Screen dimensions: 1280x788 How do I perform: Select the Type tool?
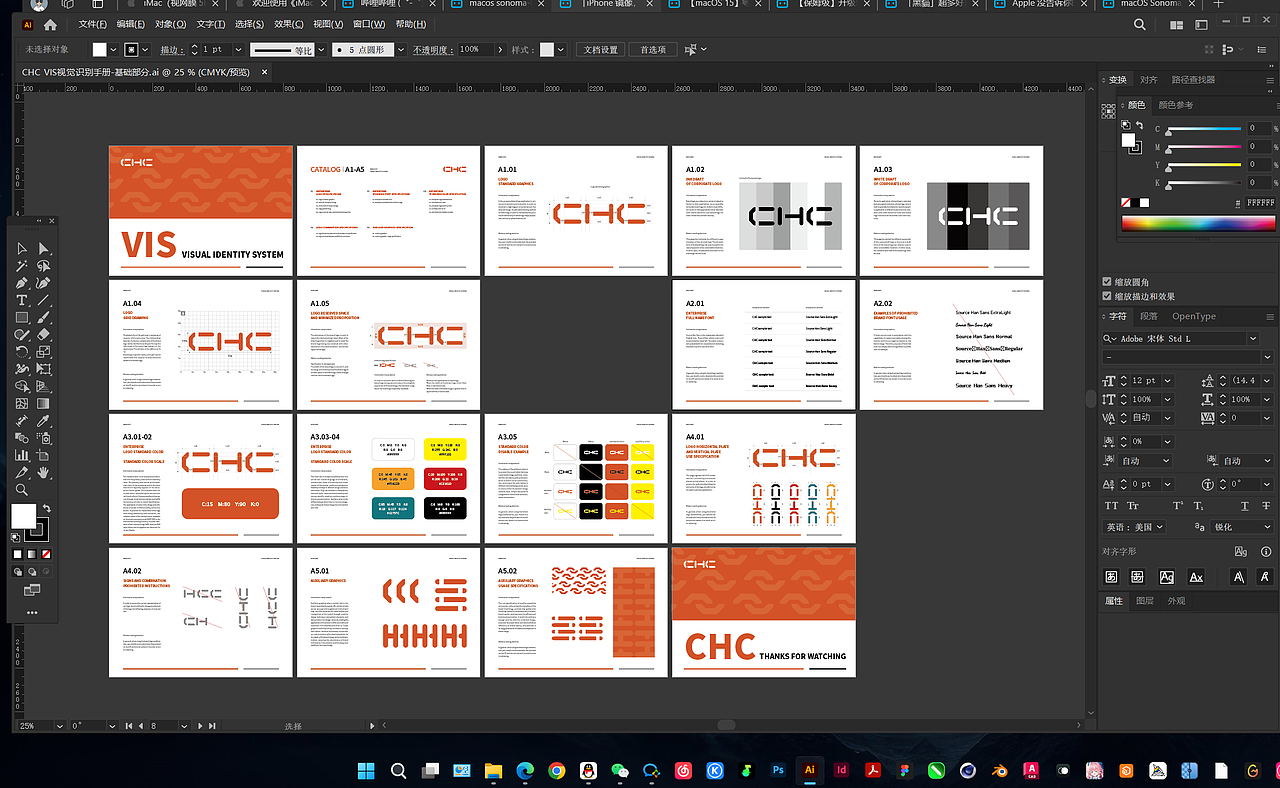22,300
